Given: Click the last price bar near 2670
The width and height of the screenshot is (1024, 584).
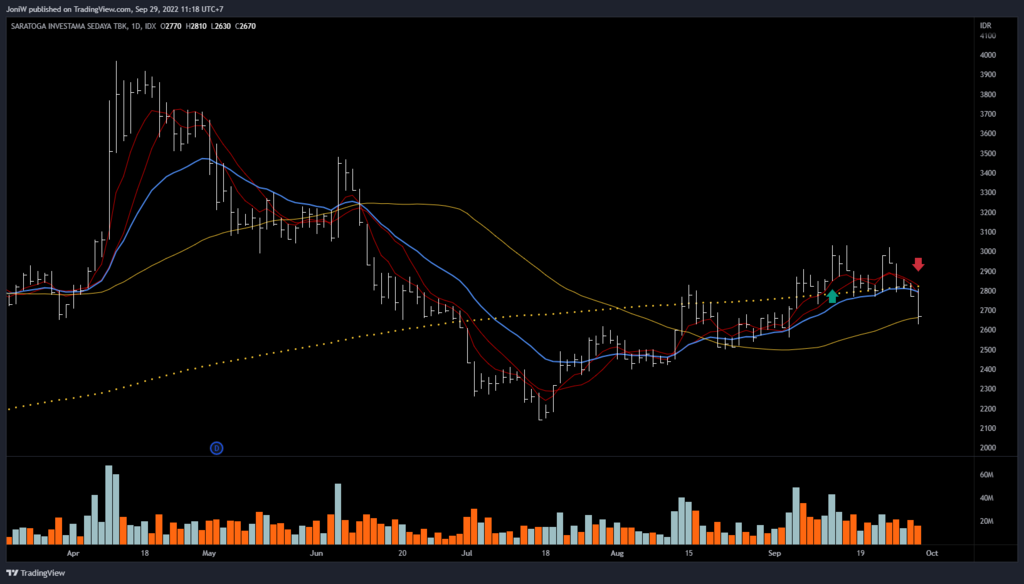Looking at the screenshot, I should 919,305.
